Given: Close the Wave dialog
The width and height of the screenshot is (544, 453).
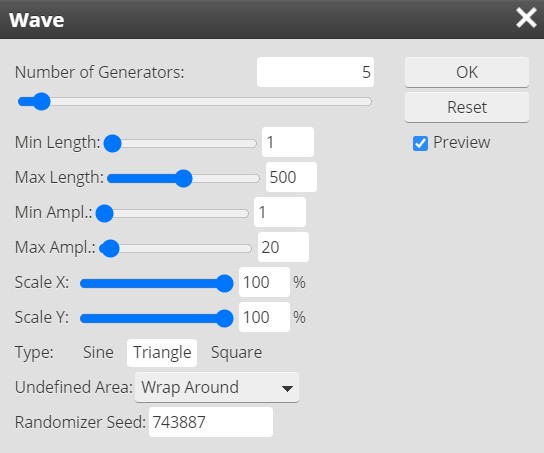Looking at the screenshot, I should pos(526,18).
